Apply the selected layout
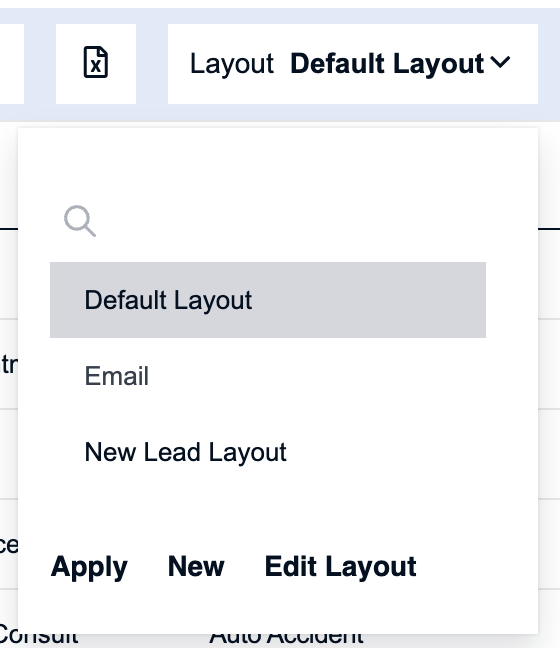560x648 pixels. coord(89,567)
